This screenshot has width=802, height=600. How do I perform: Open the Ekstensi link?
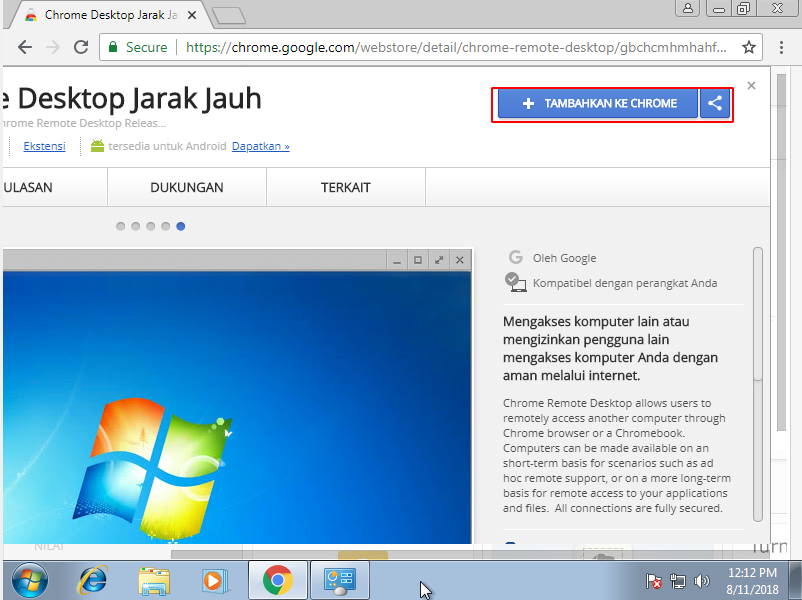coord(44,145)
